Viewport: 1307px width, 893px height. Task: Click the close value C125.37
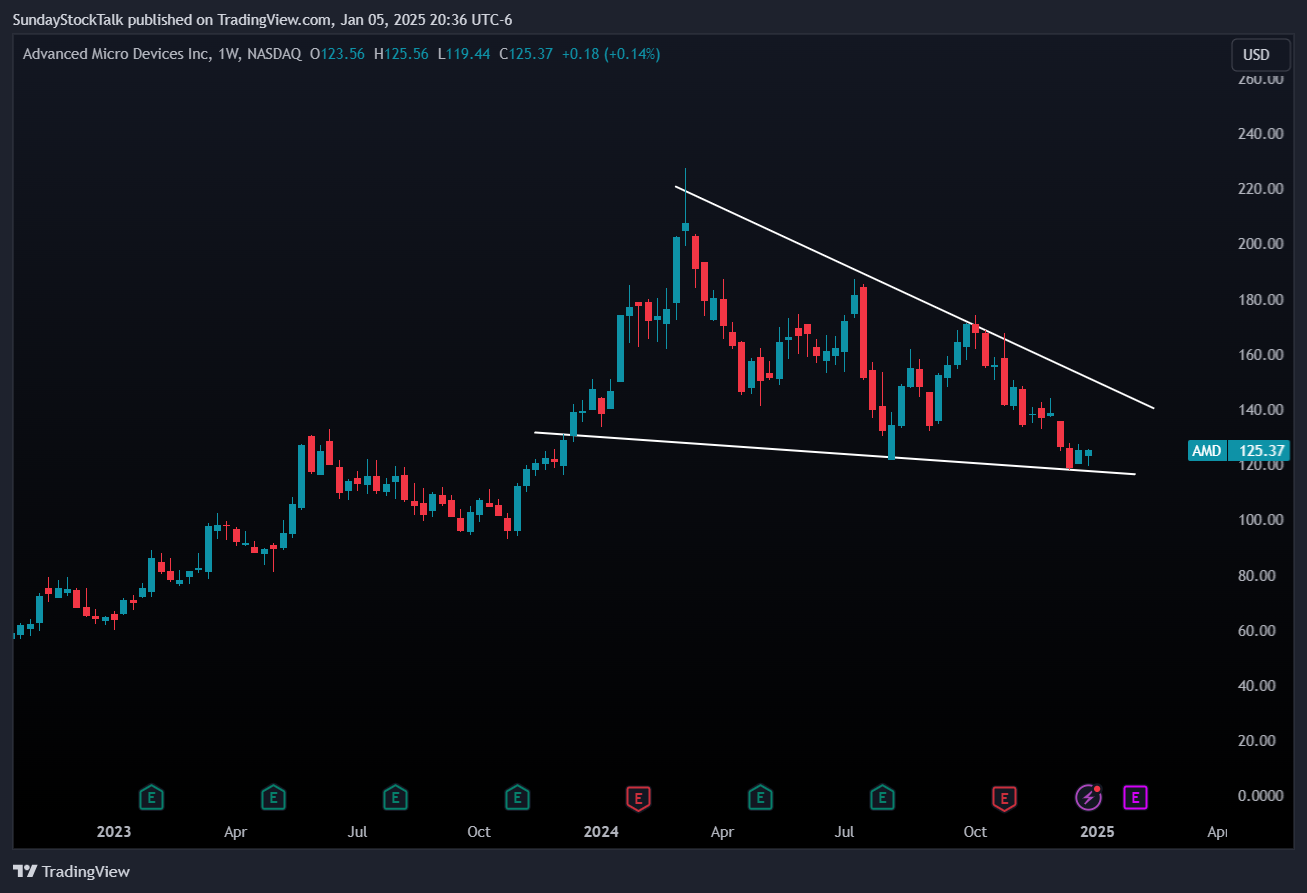point(526,54)
